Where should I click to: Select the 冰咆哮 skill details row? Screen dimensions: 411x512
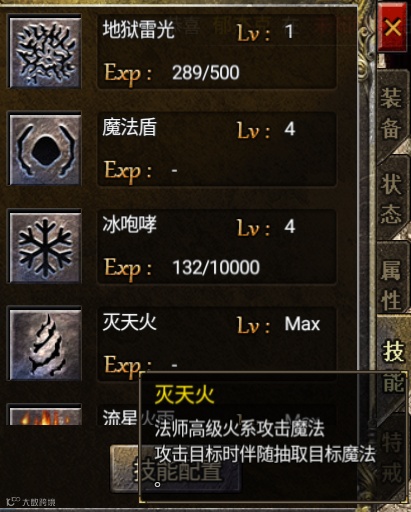pyautogui.click(x=216, y=247)
